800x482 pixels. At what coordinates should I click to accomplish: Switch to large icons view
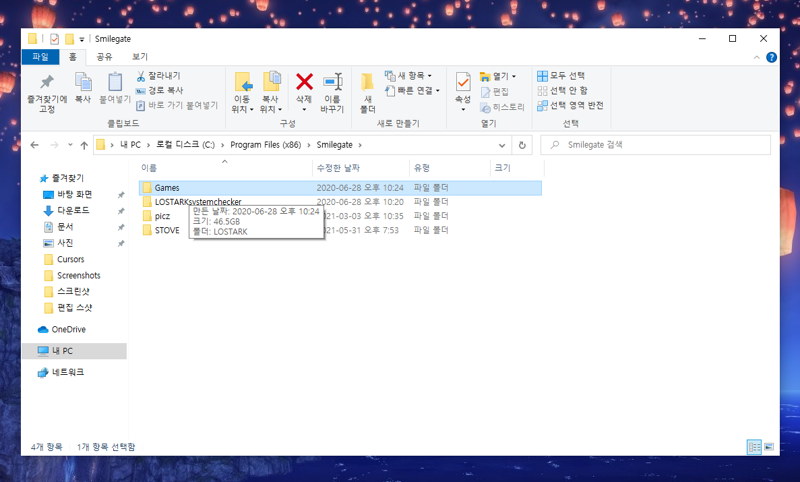(x=769, y=447)
